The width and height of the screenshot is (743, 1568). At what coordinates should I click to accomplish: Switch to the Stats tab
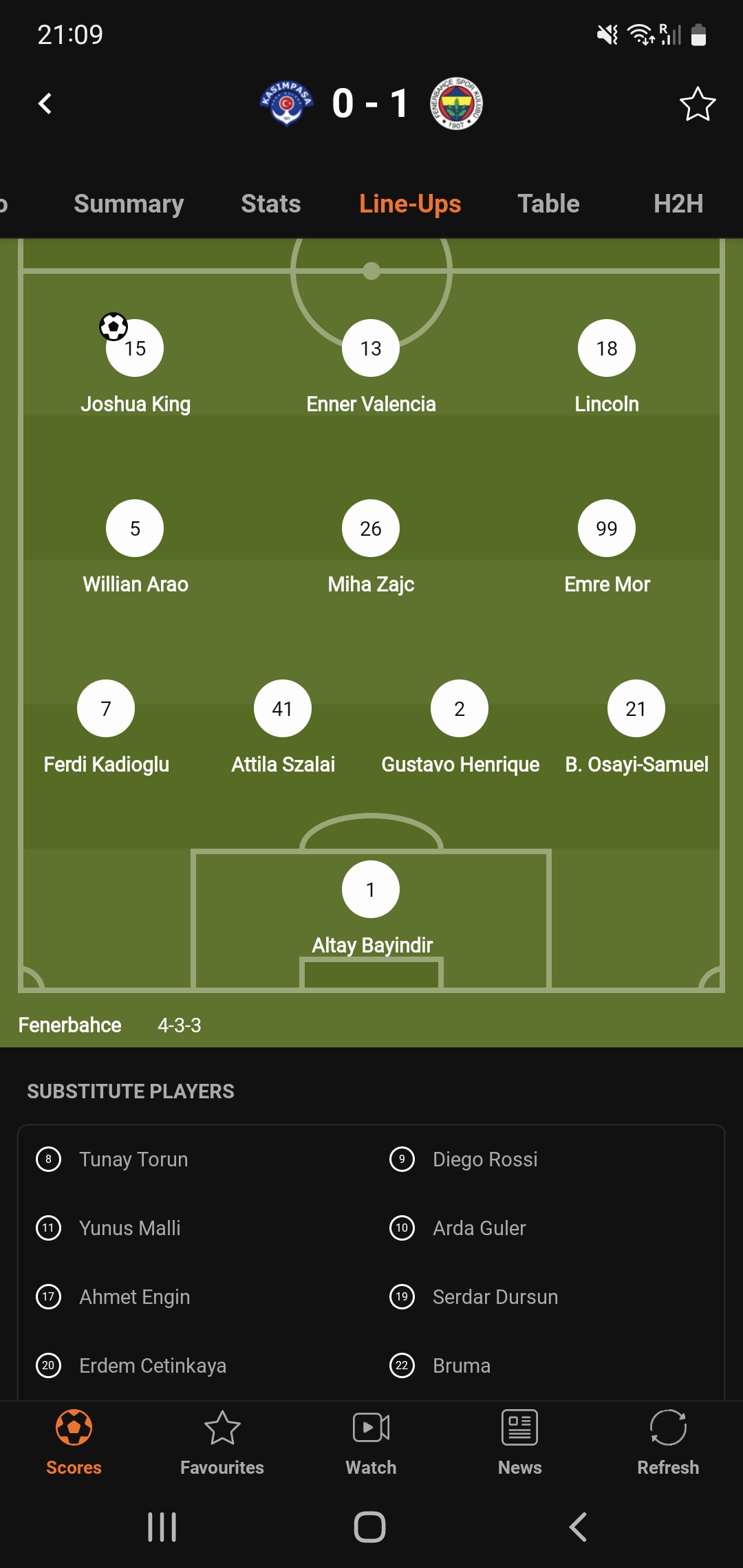point(271,204)
